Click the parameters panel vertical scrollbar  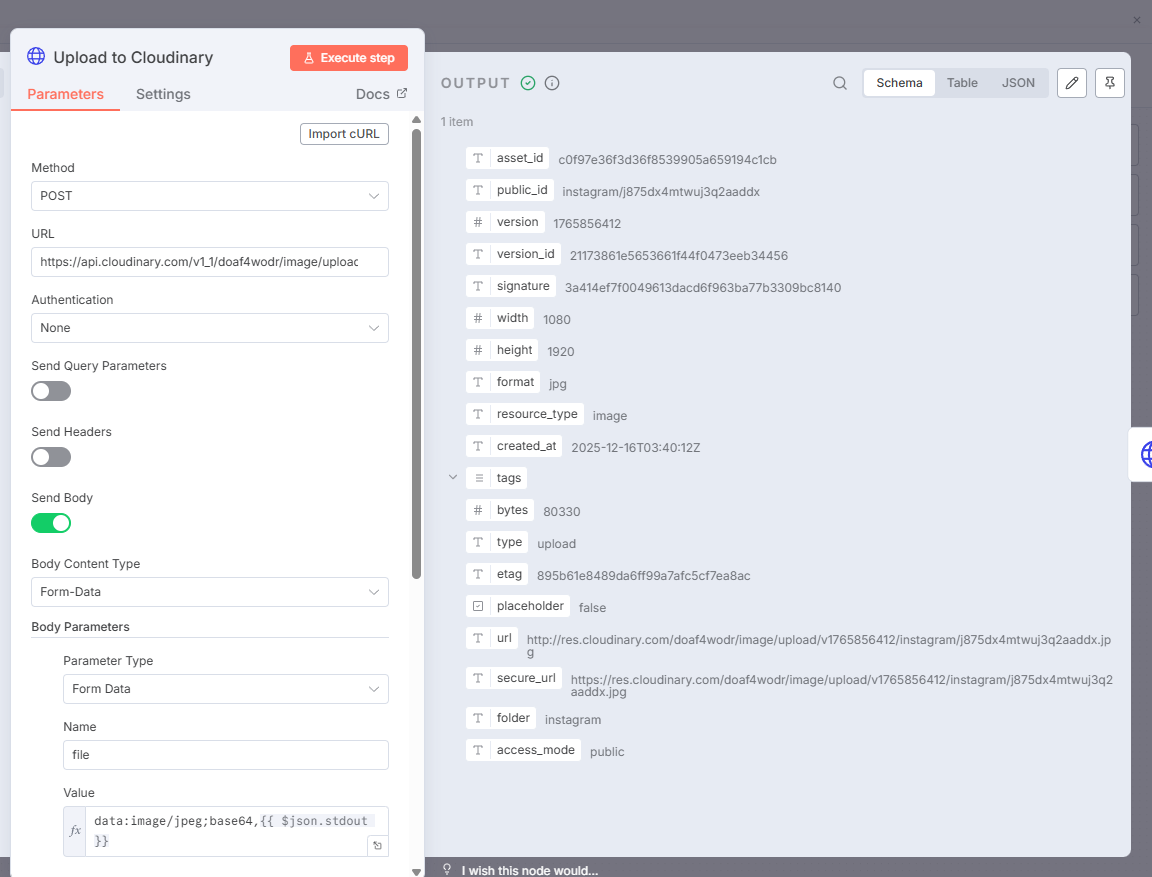tap(417, 350)
